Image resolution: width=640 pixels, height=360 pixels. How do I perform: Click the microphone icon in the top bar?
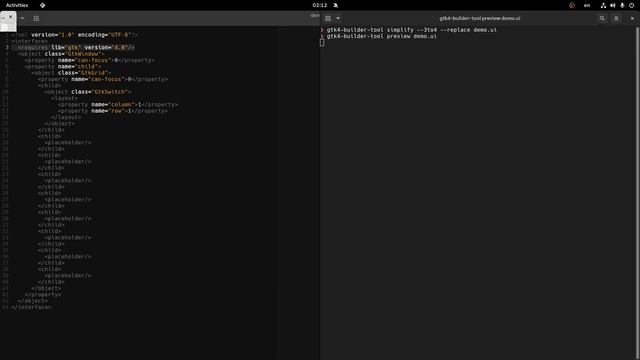(622, 5)
